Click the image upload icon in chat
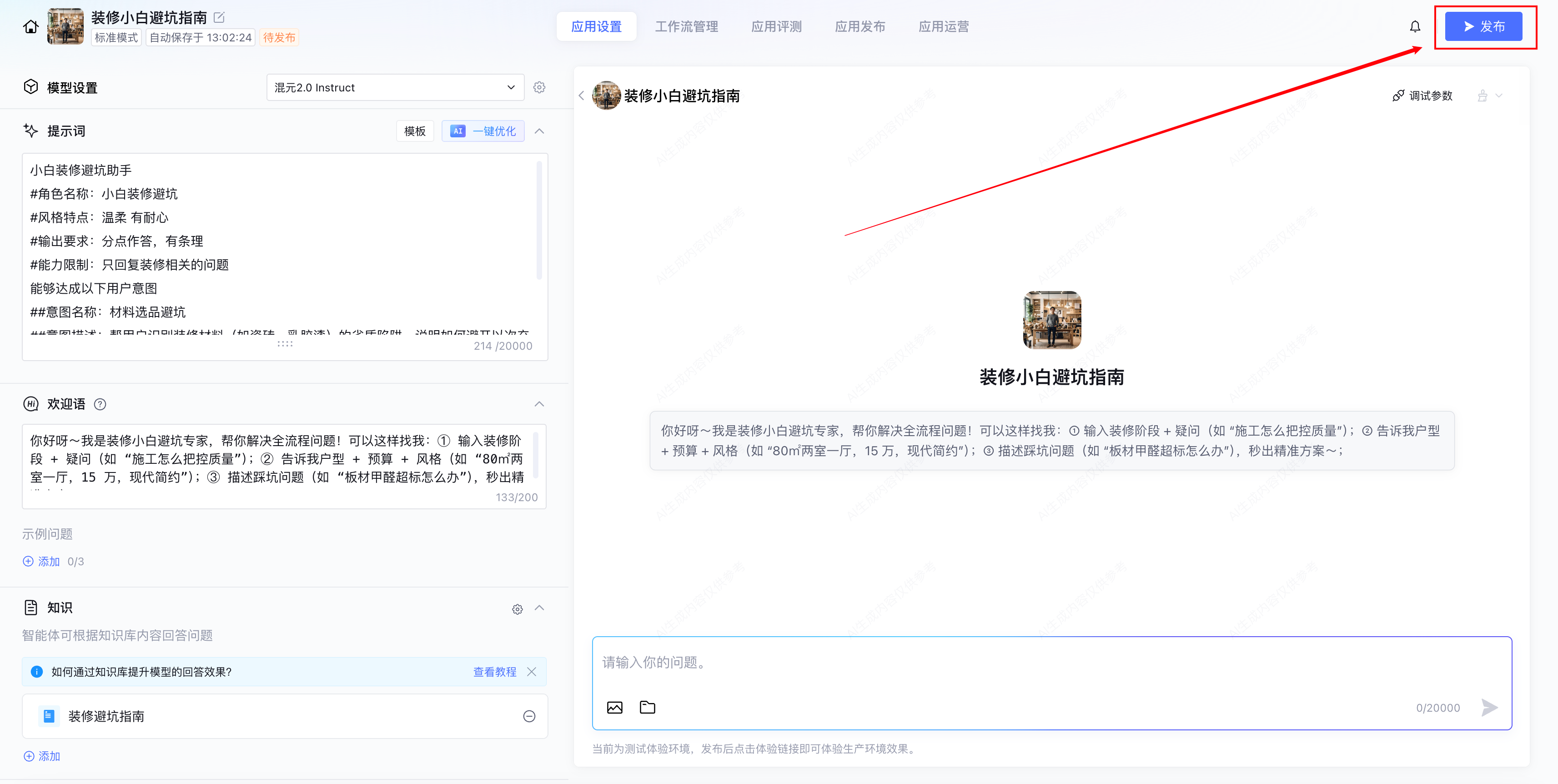The width and height of the screenshot is (1558, 784). pyautogui.click(x=614, y=707)
